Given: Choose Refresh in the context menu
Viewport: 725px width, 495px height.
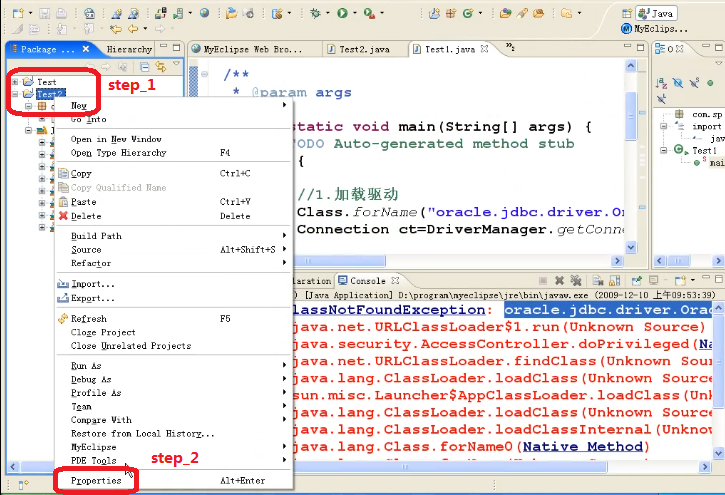Looking at the screenshot, I should (x=88, y=318).
